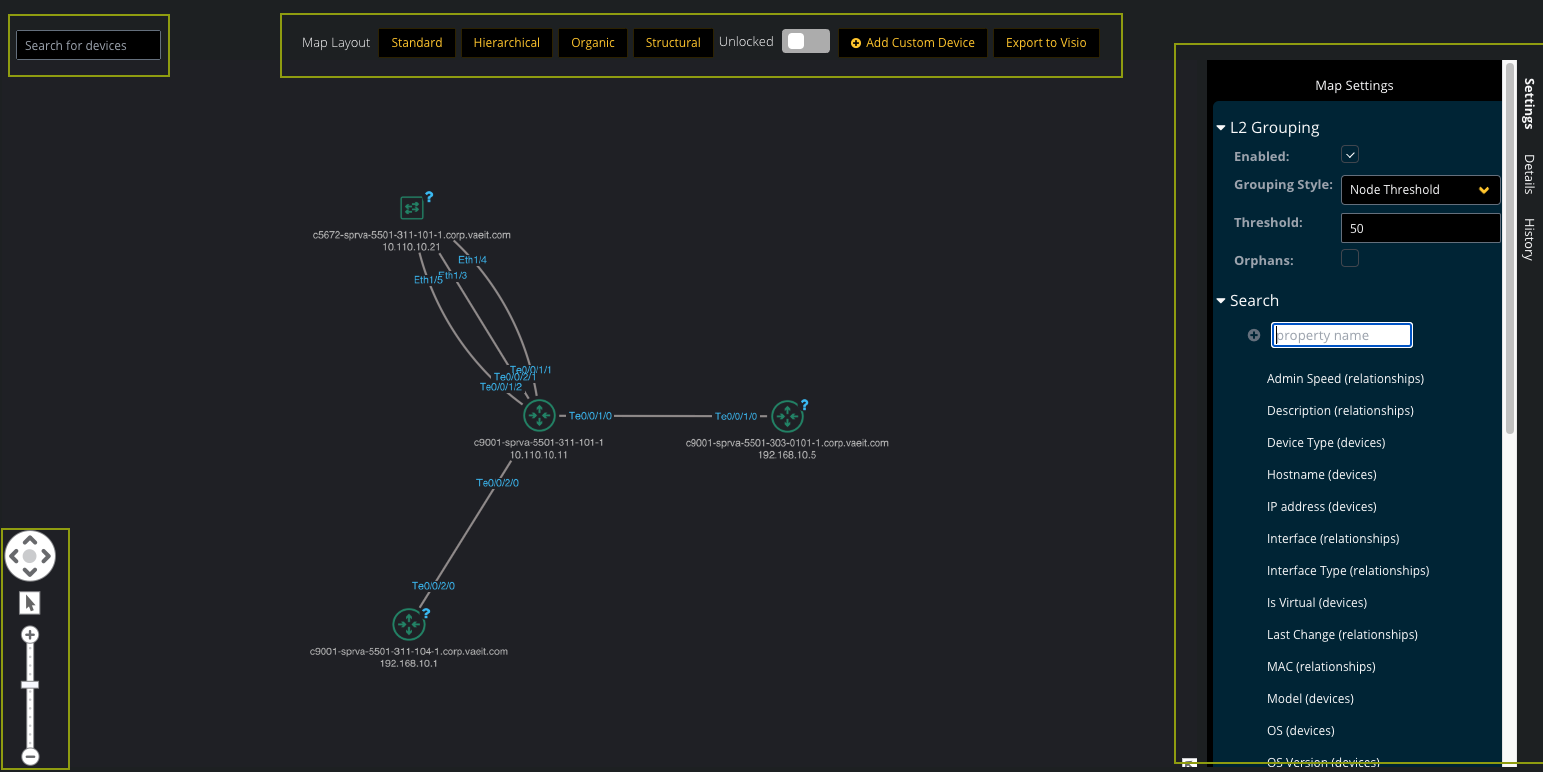Switch to the History side tab

1528,239
